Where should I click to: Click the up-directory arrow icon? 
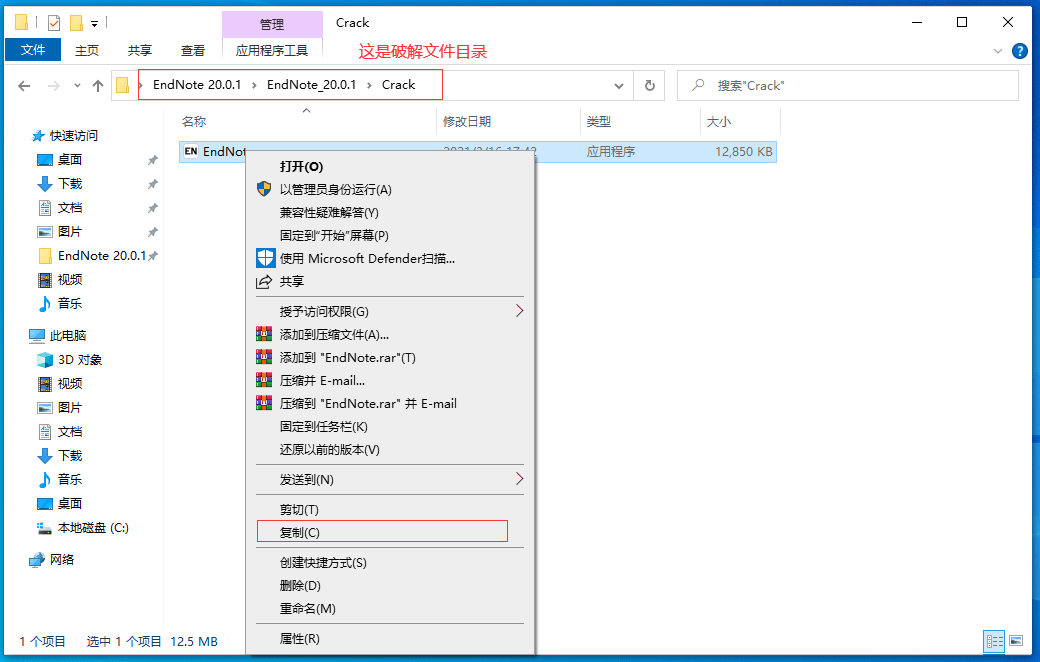[97, 86]
